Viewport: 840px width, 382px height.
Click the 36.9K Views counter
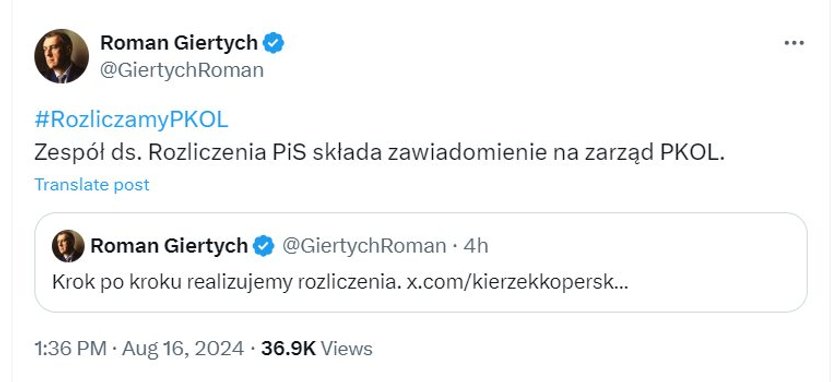click(317, 349)
